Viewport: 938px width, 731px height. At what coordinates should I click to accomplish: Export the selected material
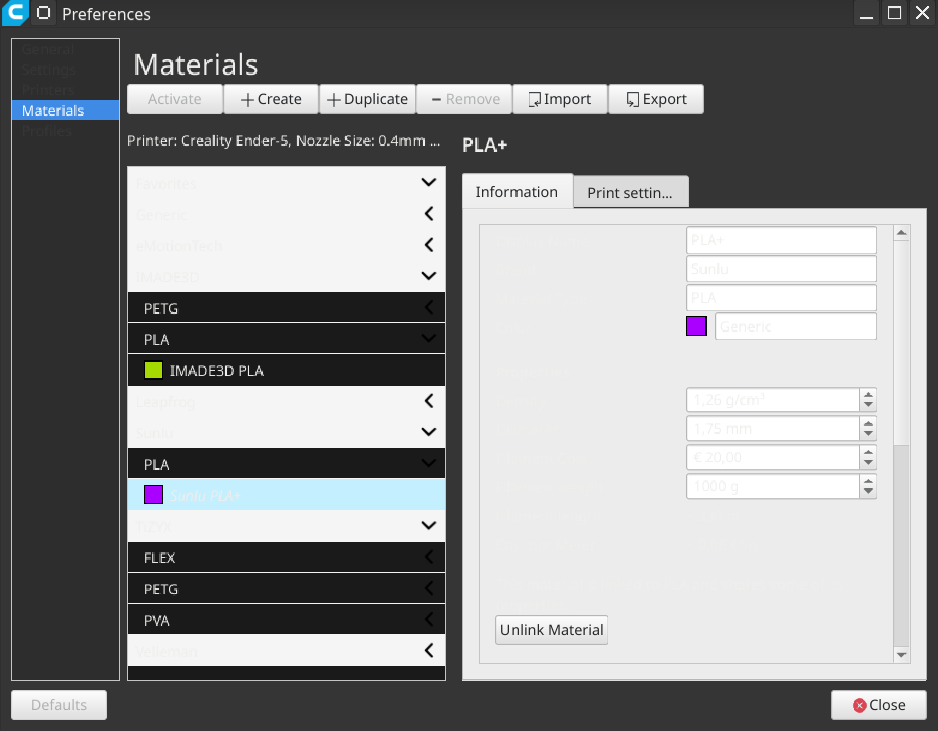[656, 99]
